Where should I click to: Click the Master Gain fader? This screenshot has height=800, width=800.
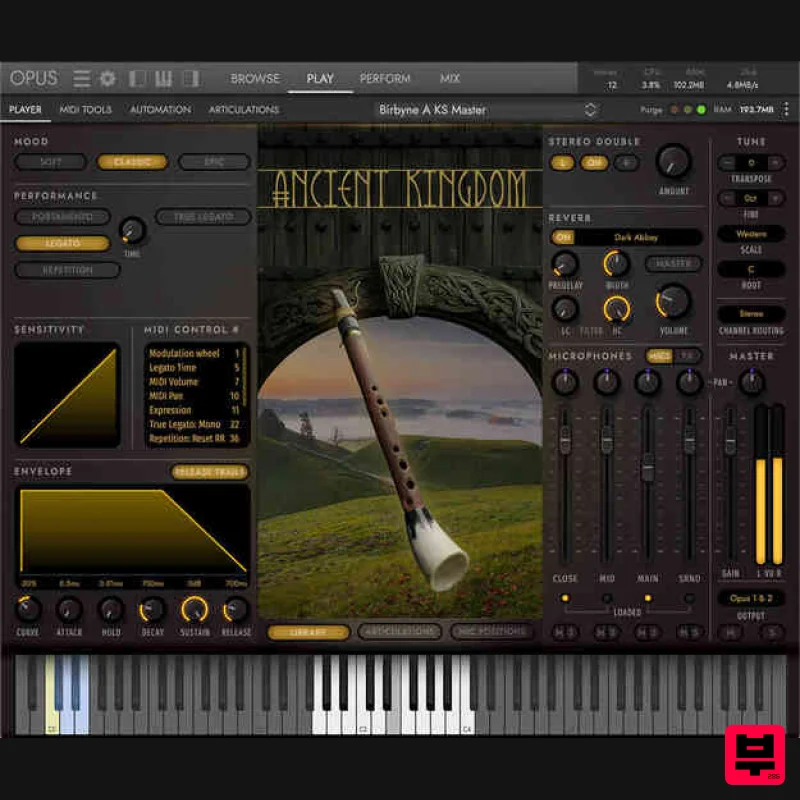click(731, 441)
